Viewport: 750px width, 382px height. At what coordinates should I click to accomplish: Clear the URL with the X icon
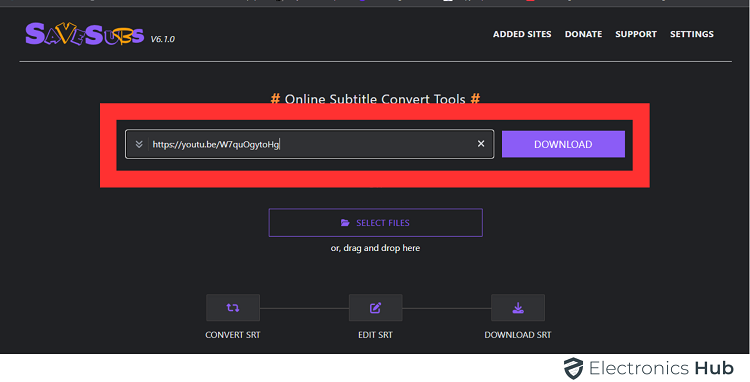click(481, 143)
